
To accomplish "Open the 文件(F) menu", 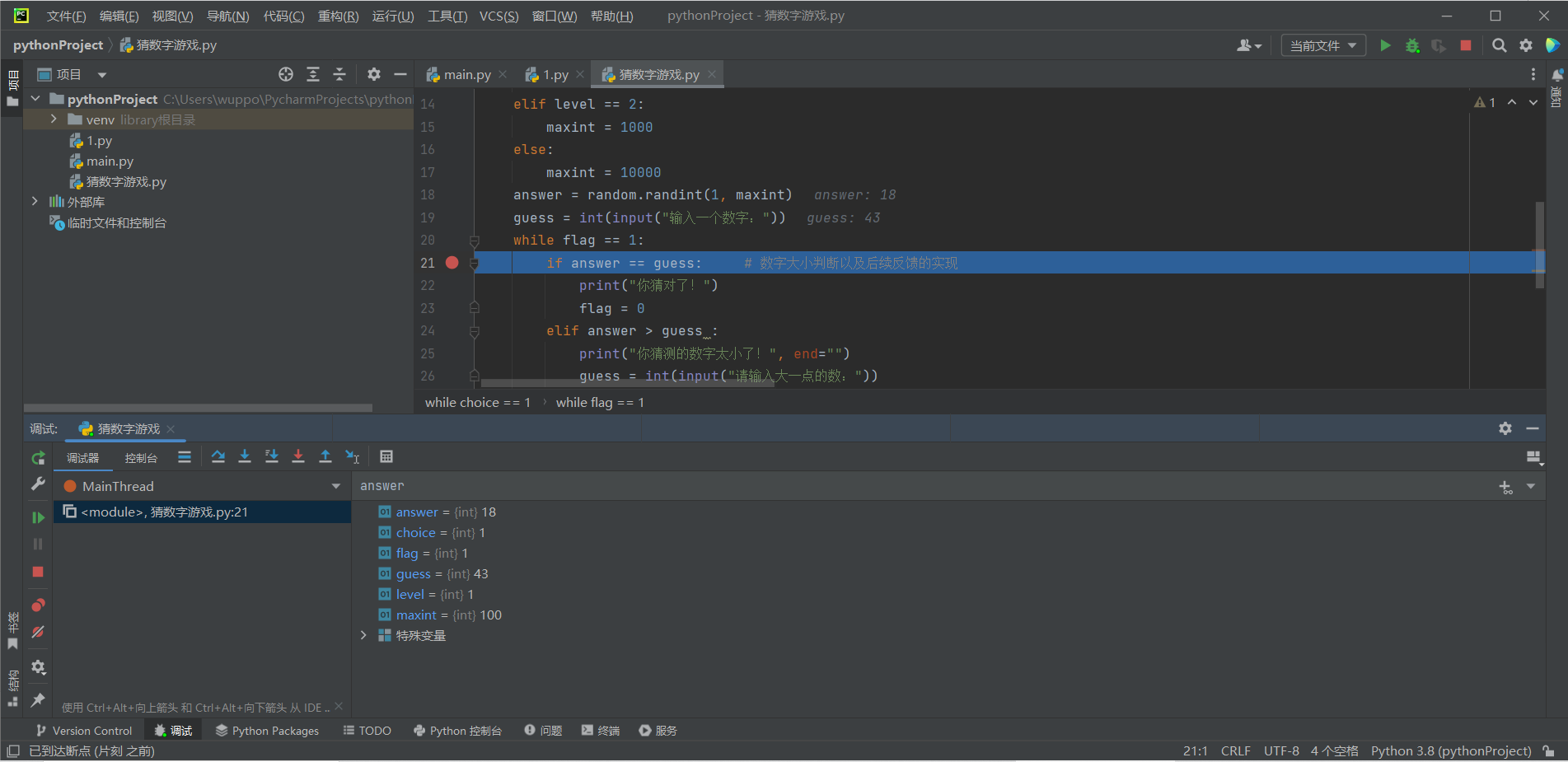I will pyautogui.click(x=66, y=16).
